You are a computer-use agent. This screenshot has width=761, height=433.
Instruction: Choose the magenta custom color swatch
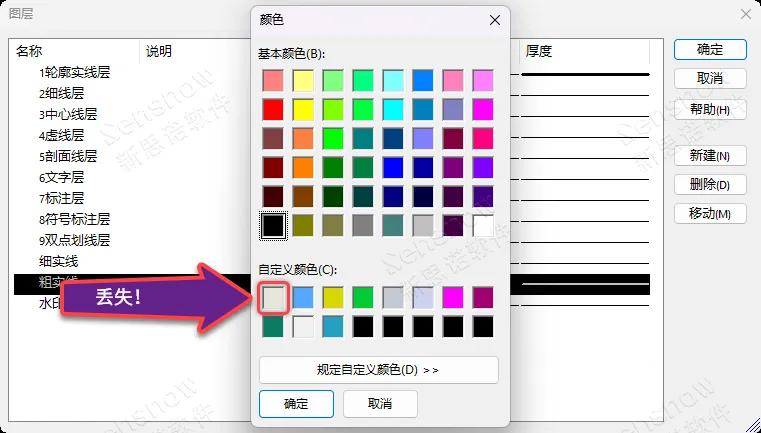[453, 297]
